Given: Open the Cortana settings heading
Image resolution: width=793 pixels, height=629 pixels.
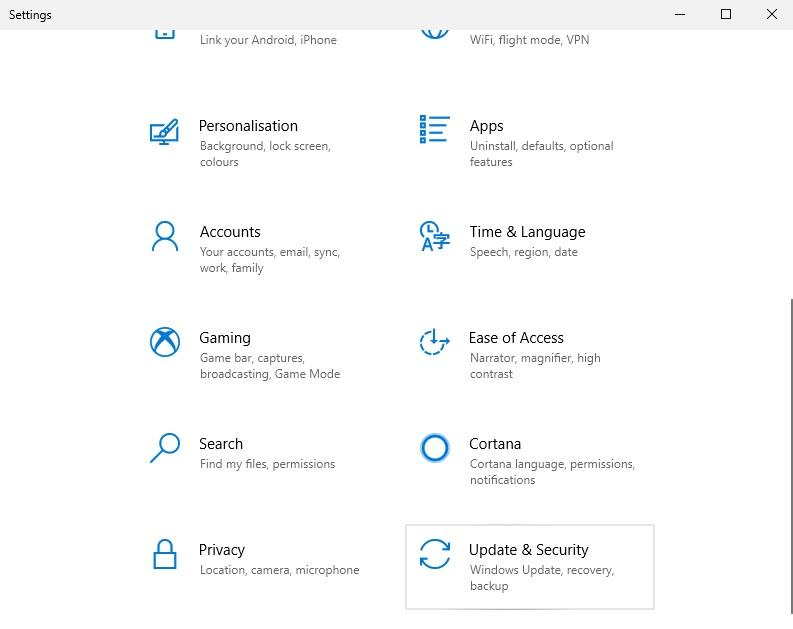Looking at the screenshot, I should (x=495, y=443).
